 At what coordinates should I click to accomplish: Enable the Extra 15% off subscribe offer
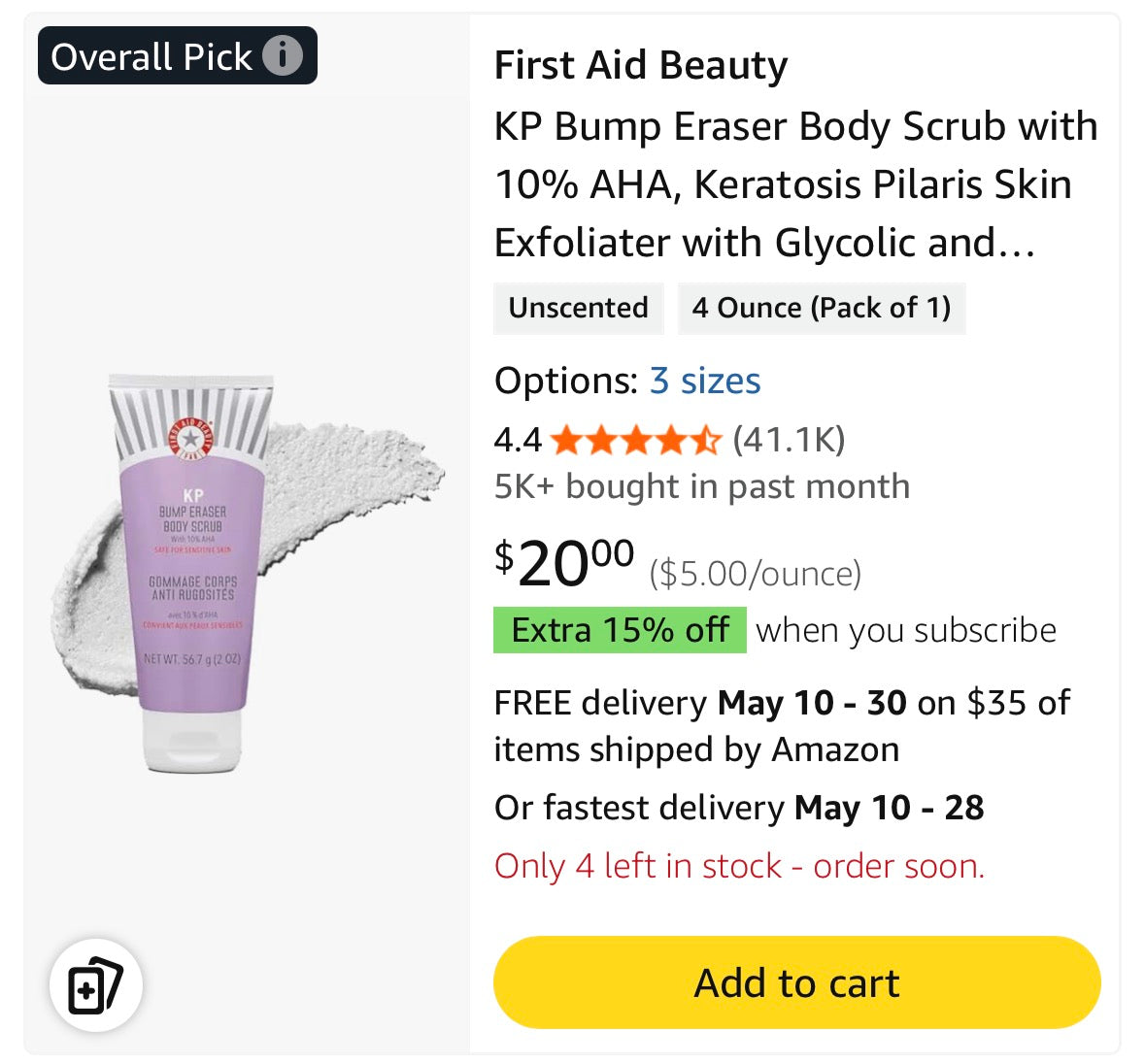tap(620, 630)
